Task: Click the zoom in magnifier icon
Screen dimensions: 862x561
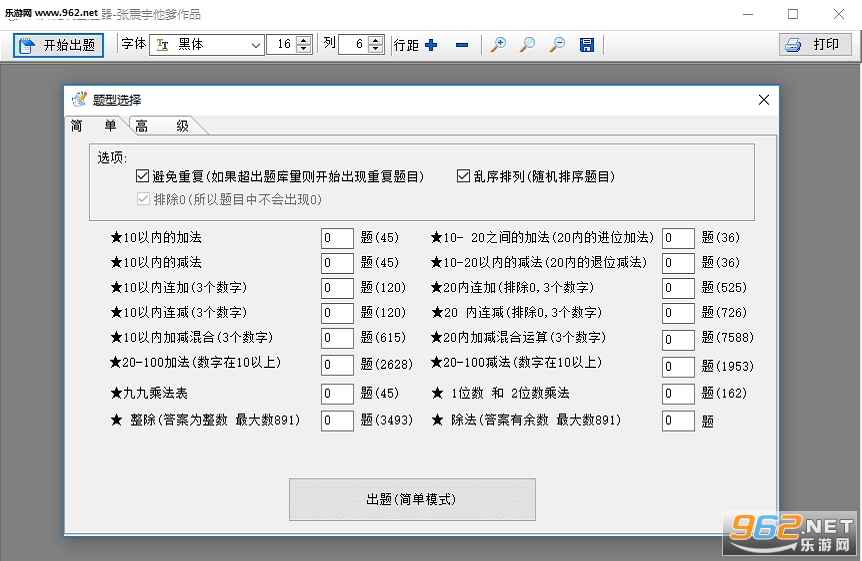Action: (x=498, y=45)
